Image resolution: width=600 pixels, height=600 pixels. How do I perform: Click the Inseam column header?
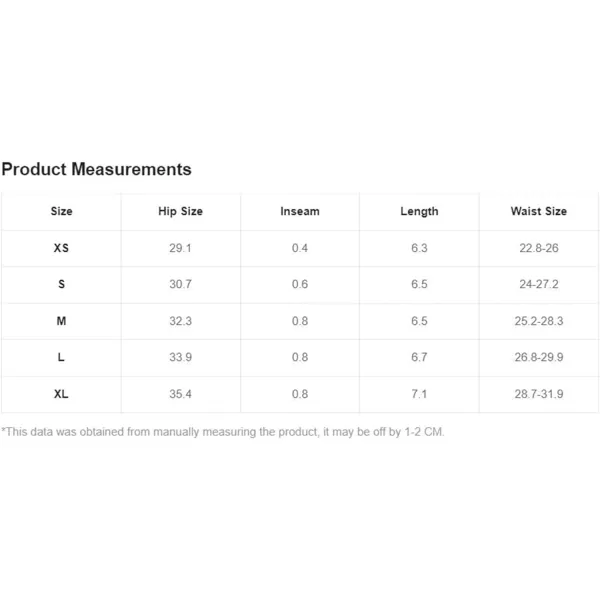pos(300,211)
